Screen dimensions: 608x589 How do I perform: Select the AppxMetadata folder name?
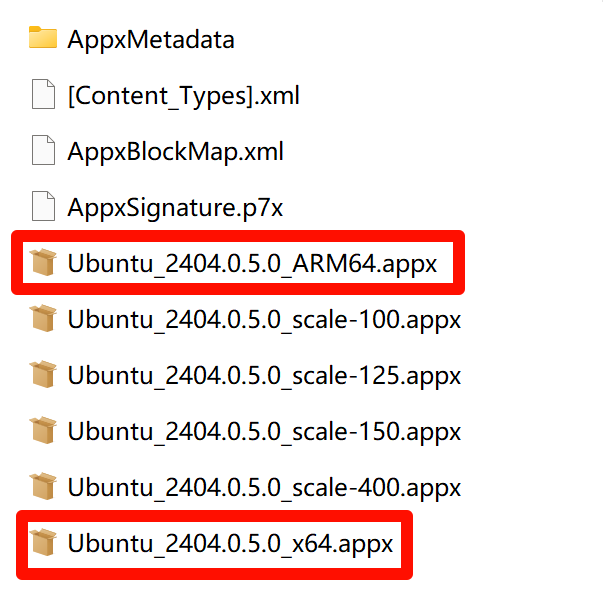pos(151,40)
